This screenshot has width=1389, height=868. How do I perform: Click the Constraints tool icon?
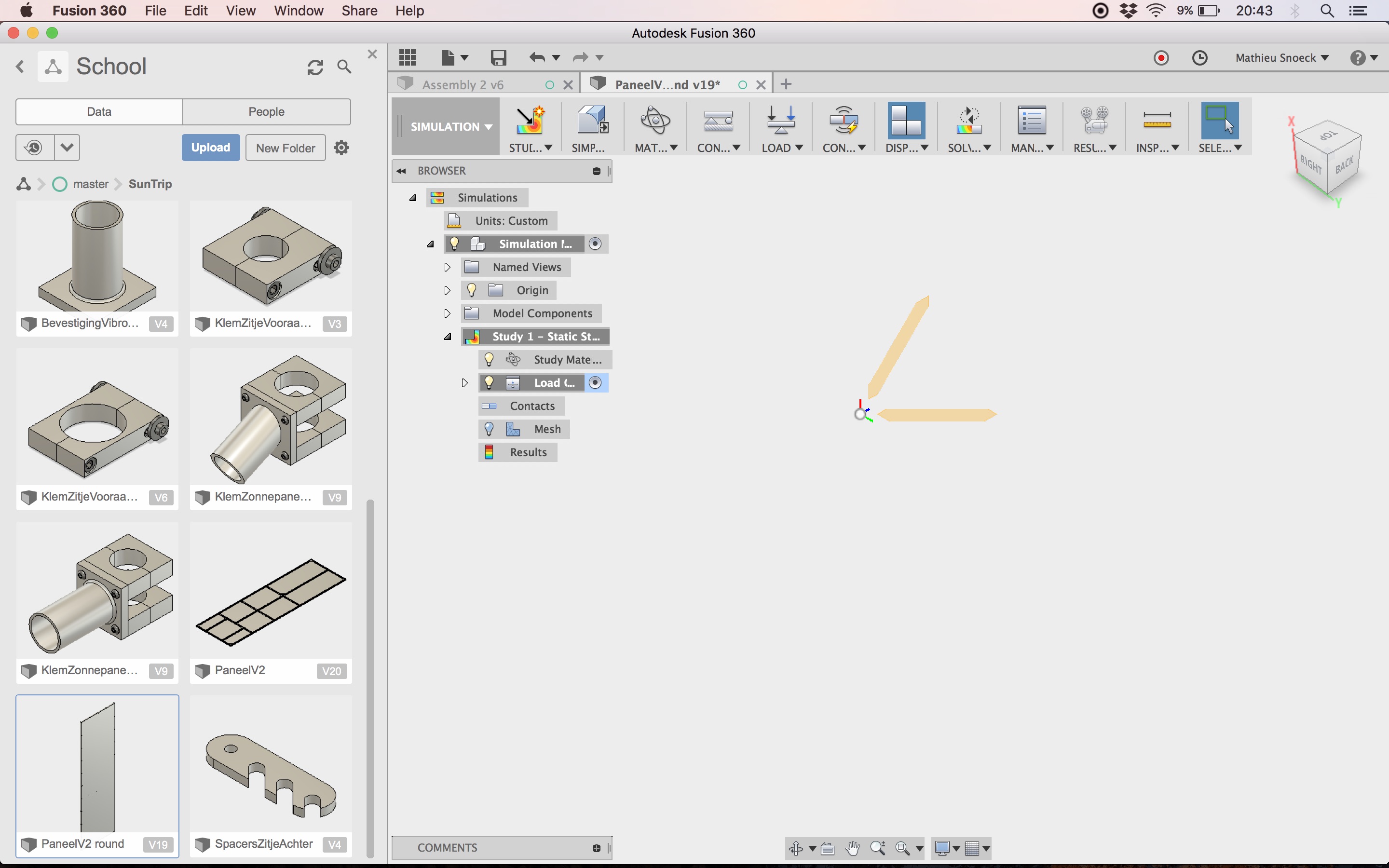pyautogui.click(x=718, y=121)
